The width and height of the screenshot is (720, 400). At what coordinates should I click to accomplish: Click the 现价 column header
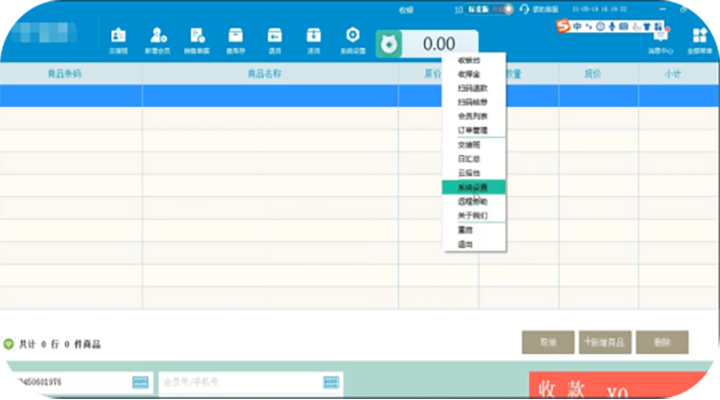pos(592,73)
